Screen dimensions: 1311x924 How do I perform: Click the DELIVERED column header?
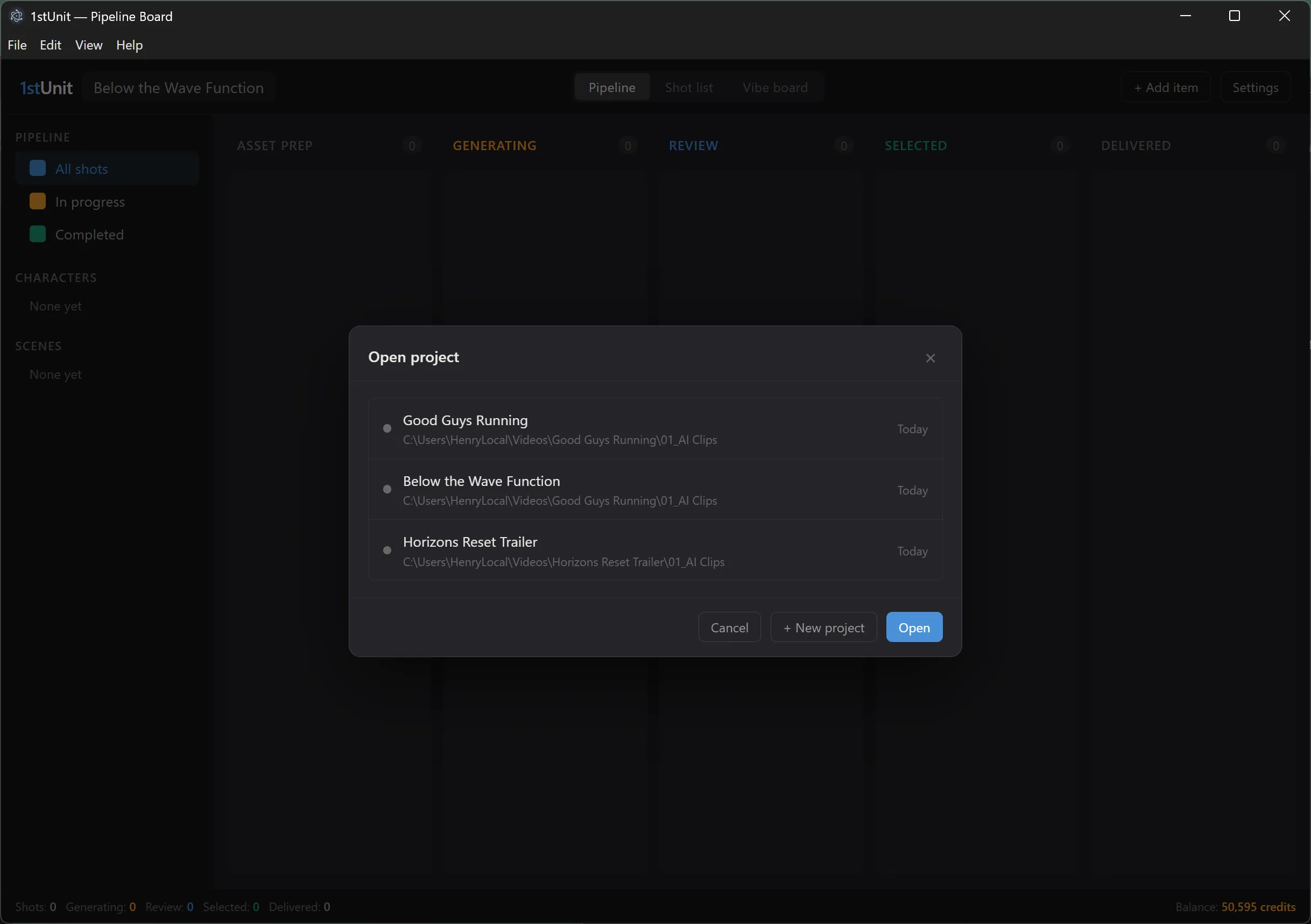point(1136,146)
